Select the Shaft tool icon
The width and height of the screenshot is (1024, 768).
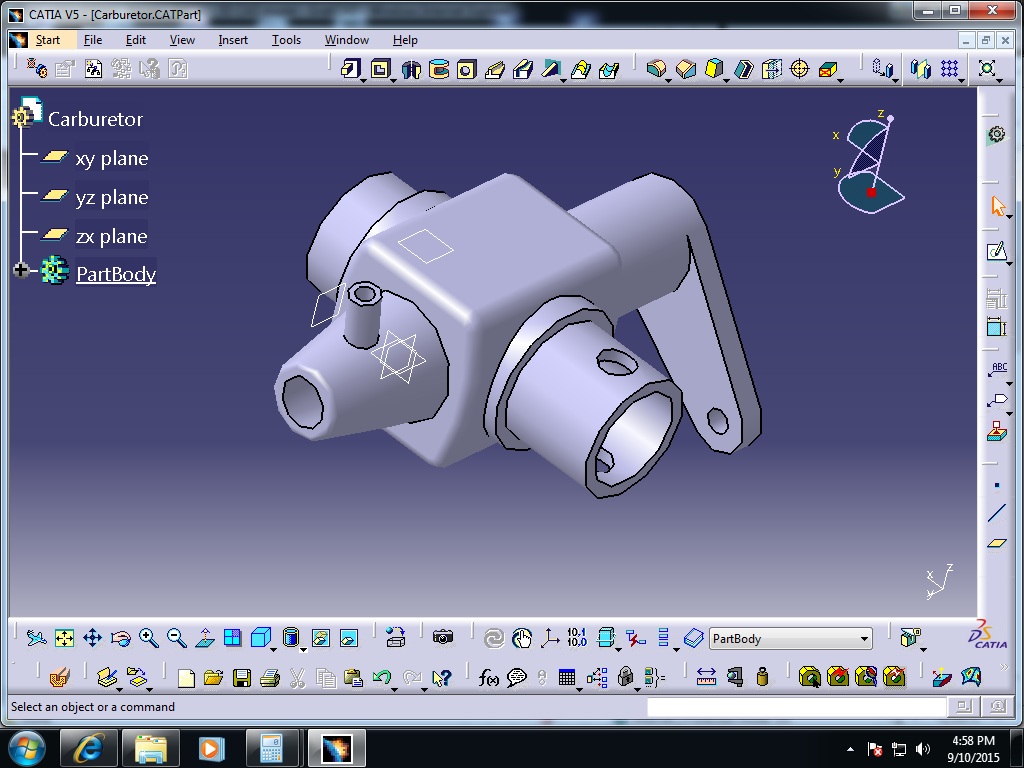(x=411, y=69)
